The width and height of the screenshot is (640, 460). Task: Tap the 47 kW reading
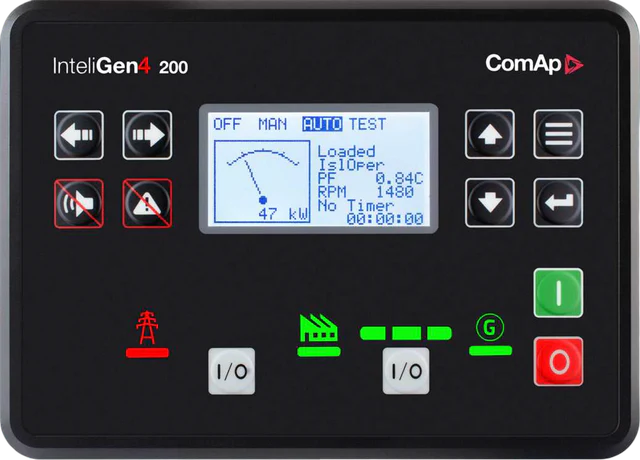pyautogui.click(x=283, y=214)
